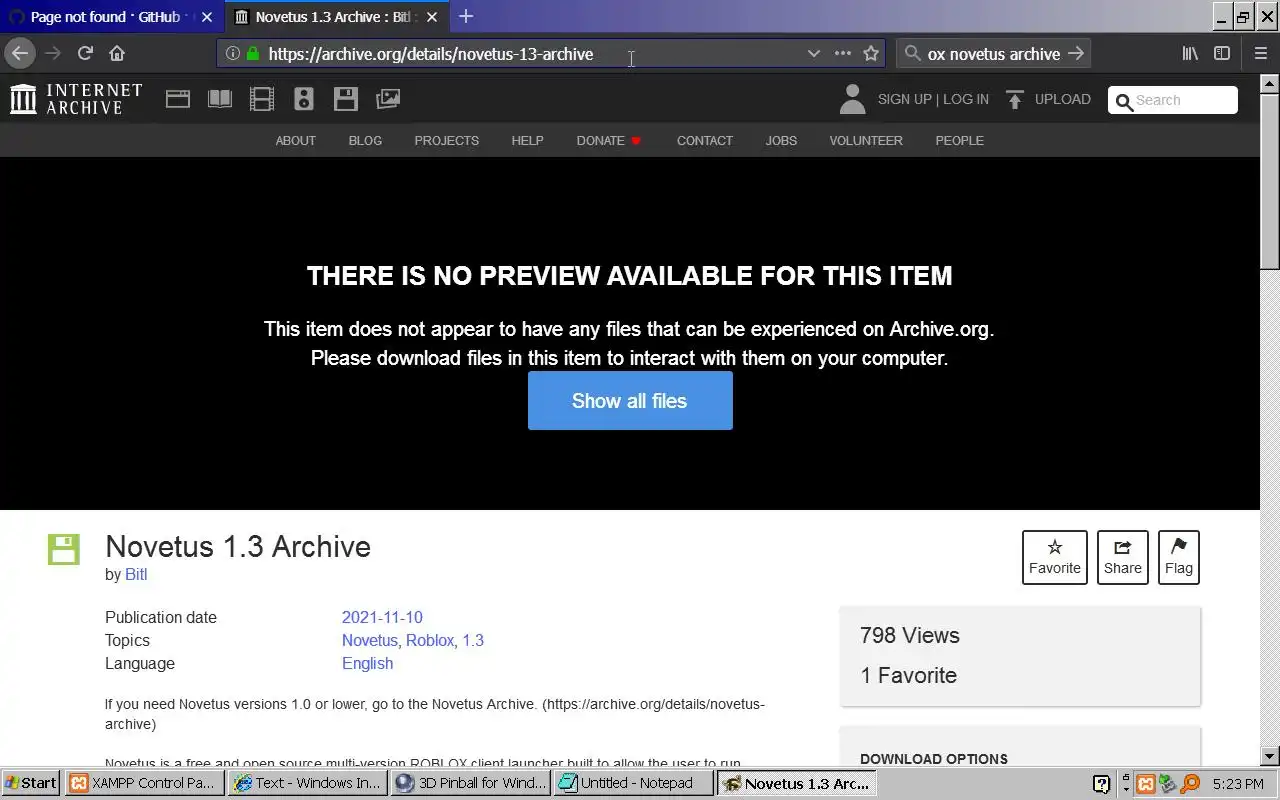Open the author link Bitl

pyautogui.click(x=136, y=575)
